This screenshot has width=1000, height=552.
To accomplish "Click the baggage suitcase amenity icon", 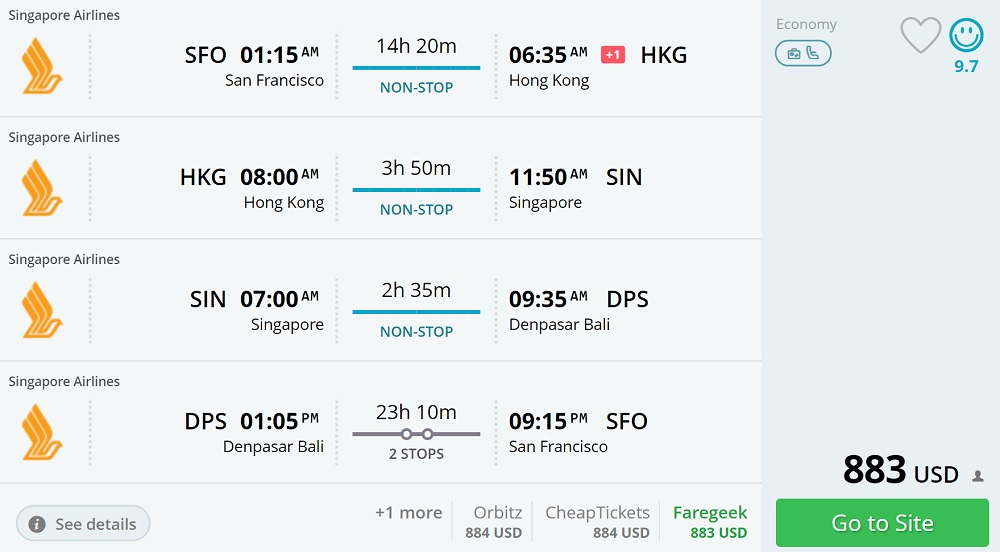I will pos(794,53).
